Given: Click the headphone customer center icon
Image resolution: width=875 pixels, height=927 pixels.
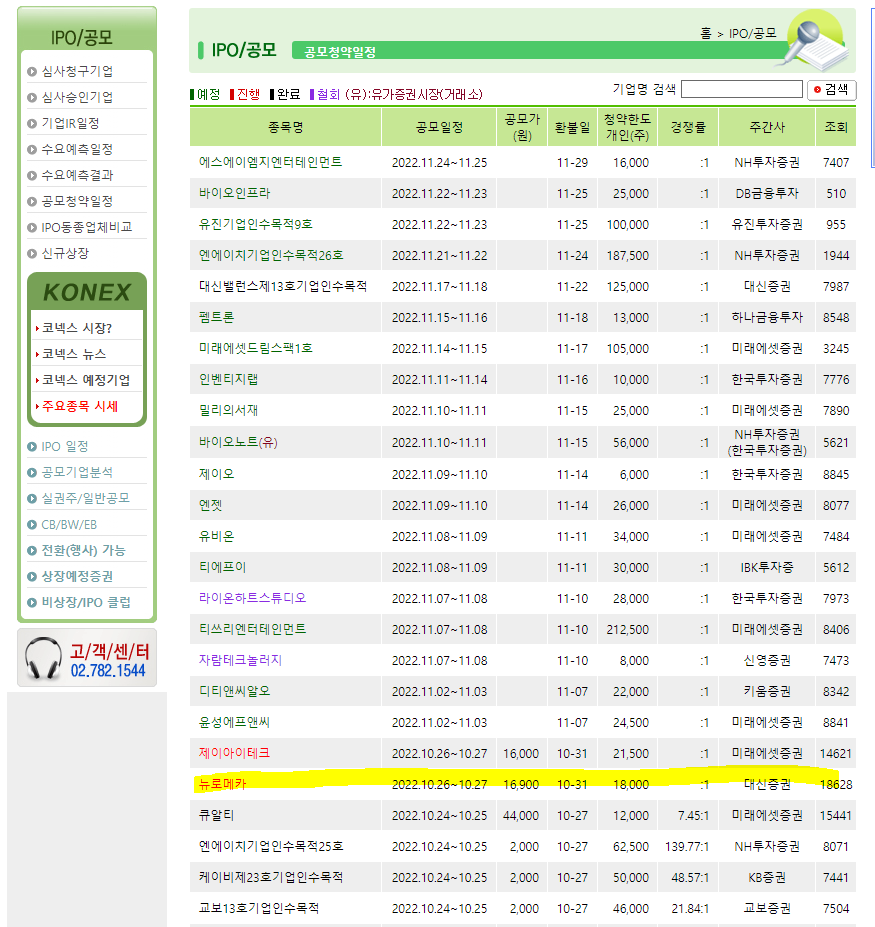Looking at the screenshot, I should pos(43,658).
